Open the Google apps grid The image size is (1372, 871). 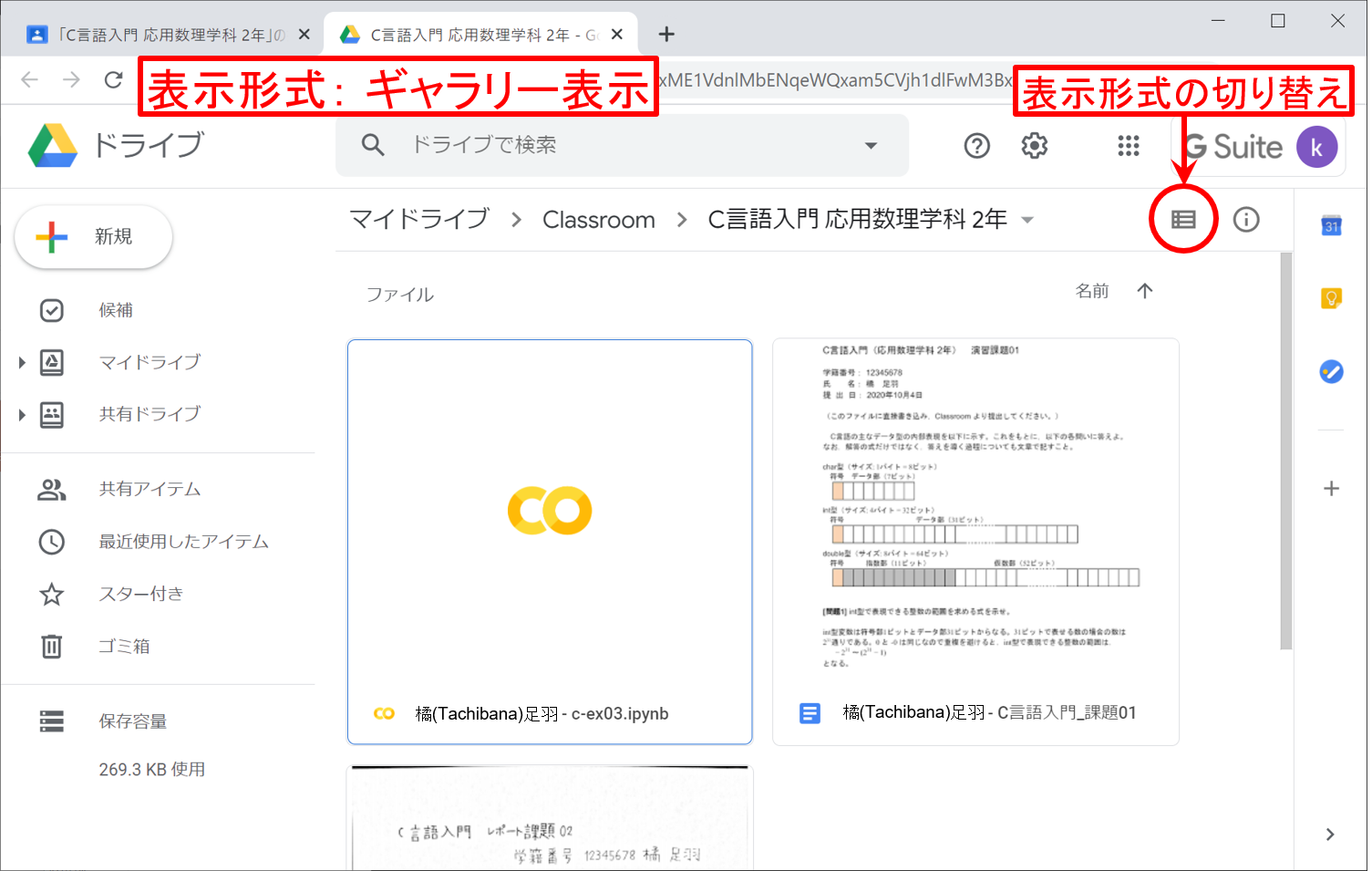point(1129,146)
